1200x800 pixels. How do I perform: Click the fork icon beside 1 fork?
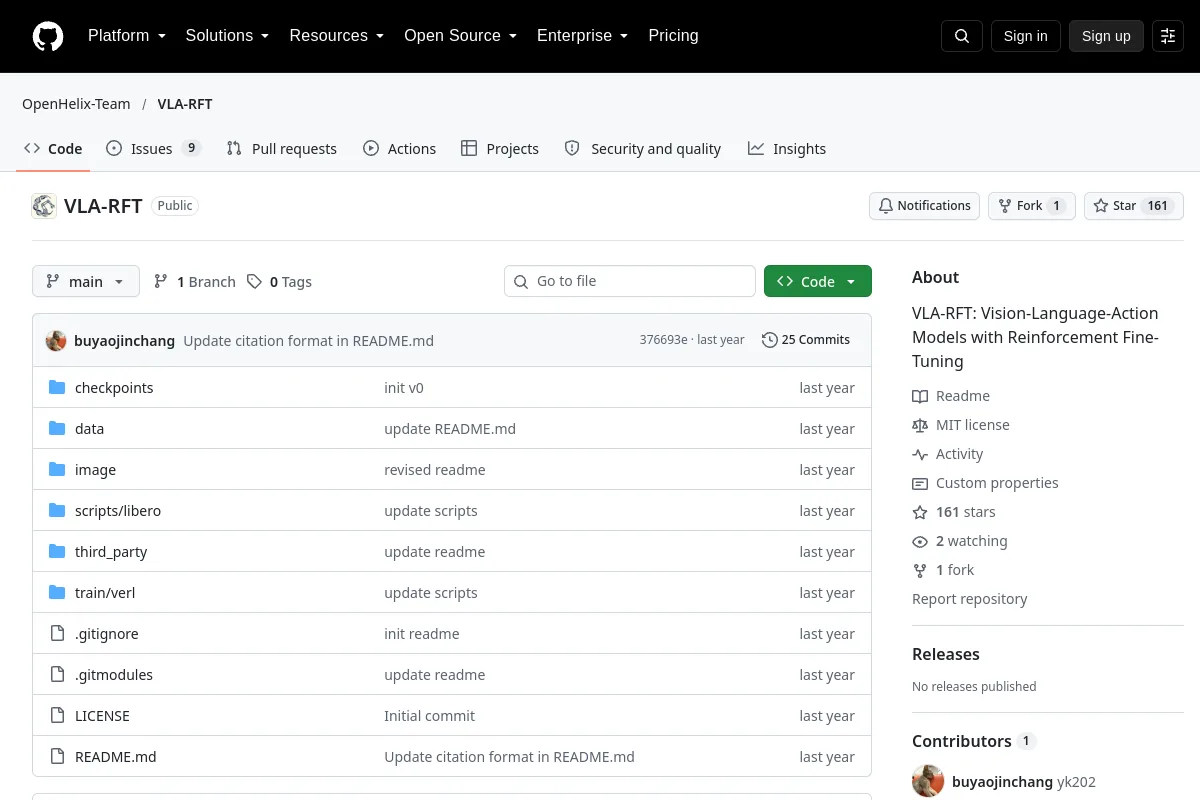tap(920, 570)
